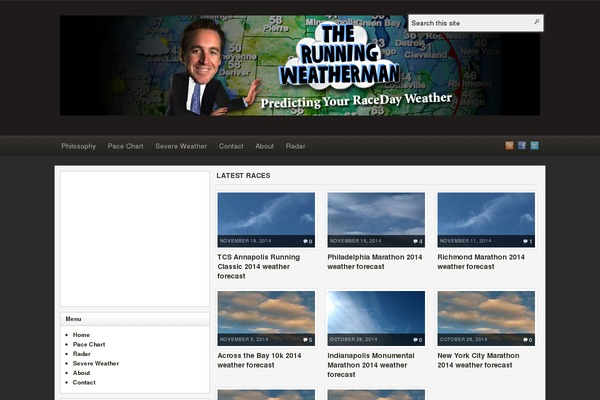The height and width of the screenshot is (400, 600).
Task: Click Pace Chart in the sidebar Menu
Action: click(x=89, y=344)
